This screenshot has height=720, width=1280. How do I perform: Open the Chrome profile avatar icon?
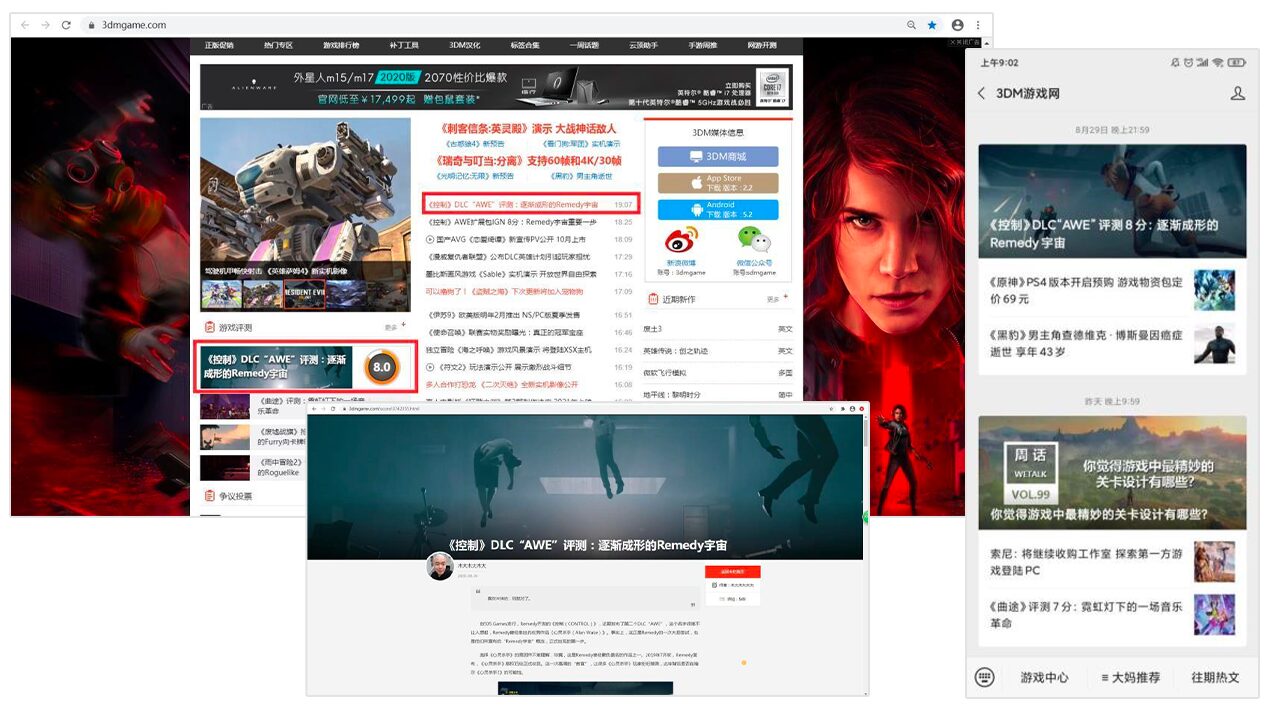(957, 25)
